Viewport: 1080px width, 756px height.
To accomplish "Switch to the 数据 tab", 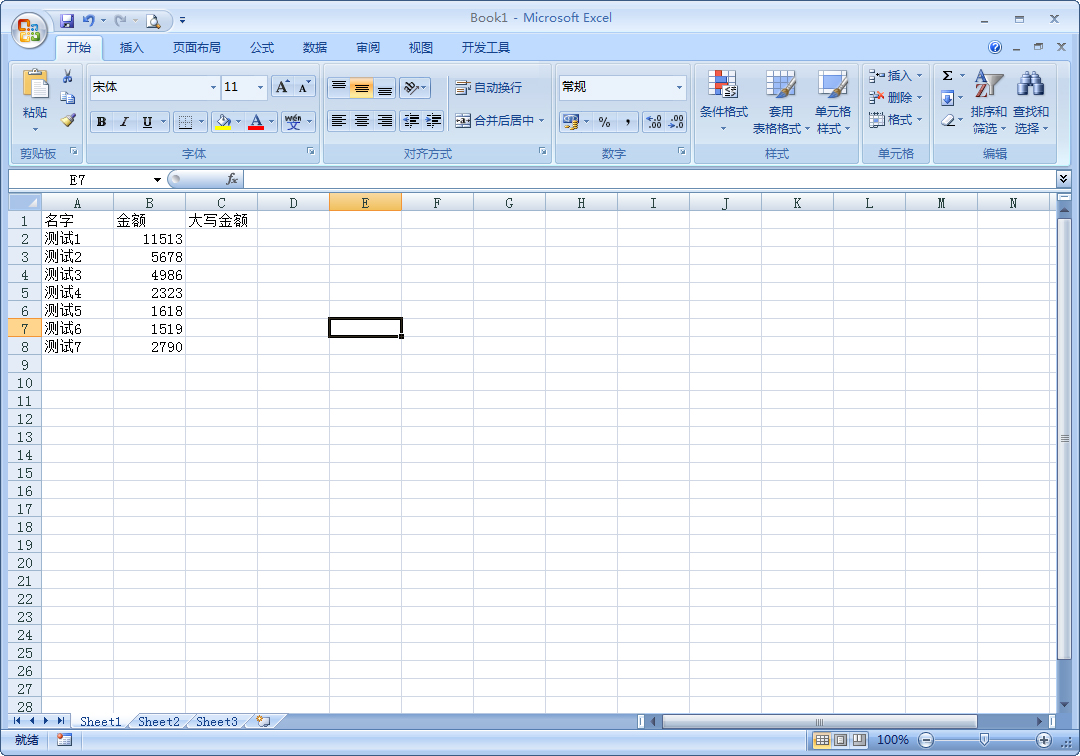I will [x=315, y=48].
